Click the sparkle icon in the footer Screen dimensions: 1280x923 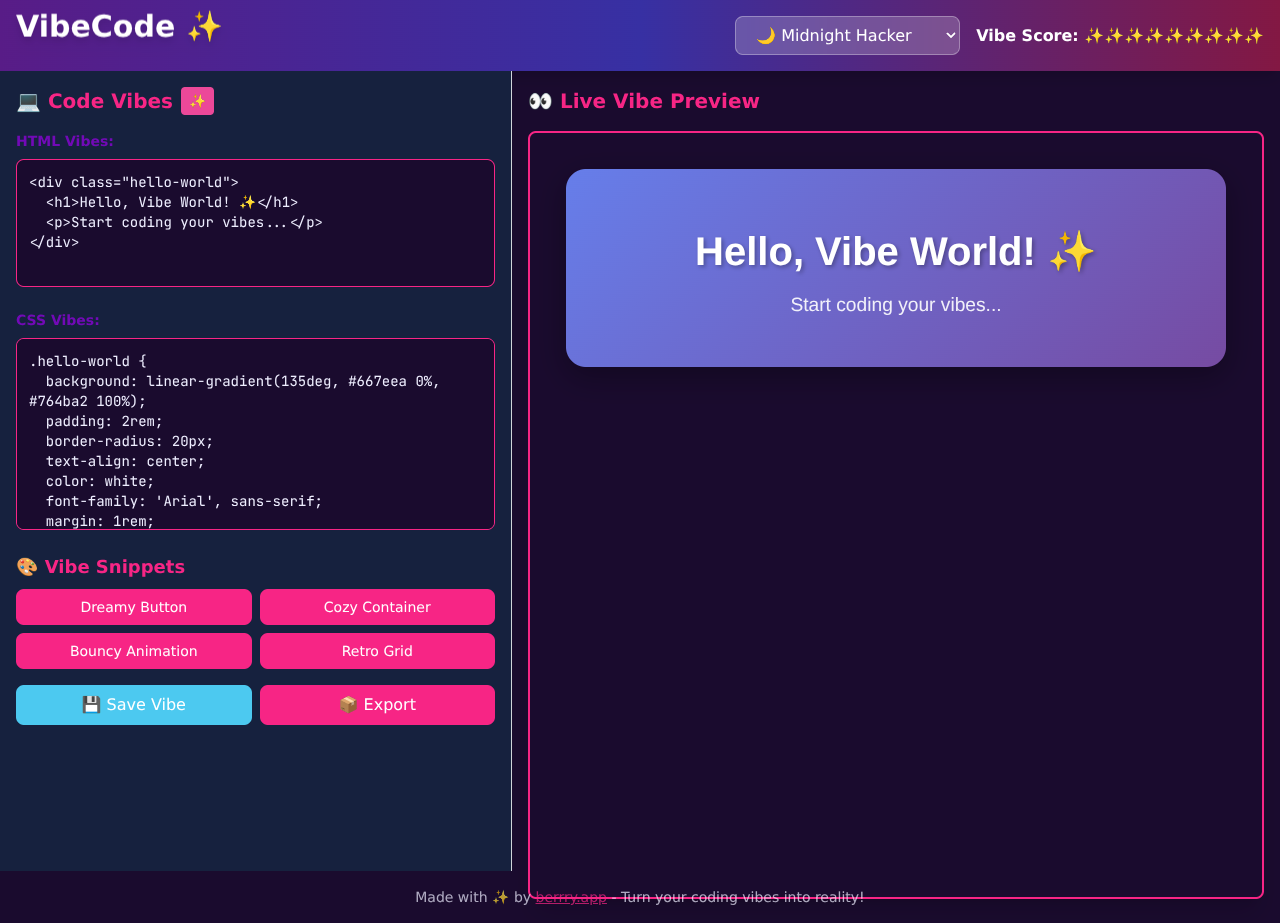pyautogui.click(x=498, y=896)
